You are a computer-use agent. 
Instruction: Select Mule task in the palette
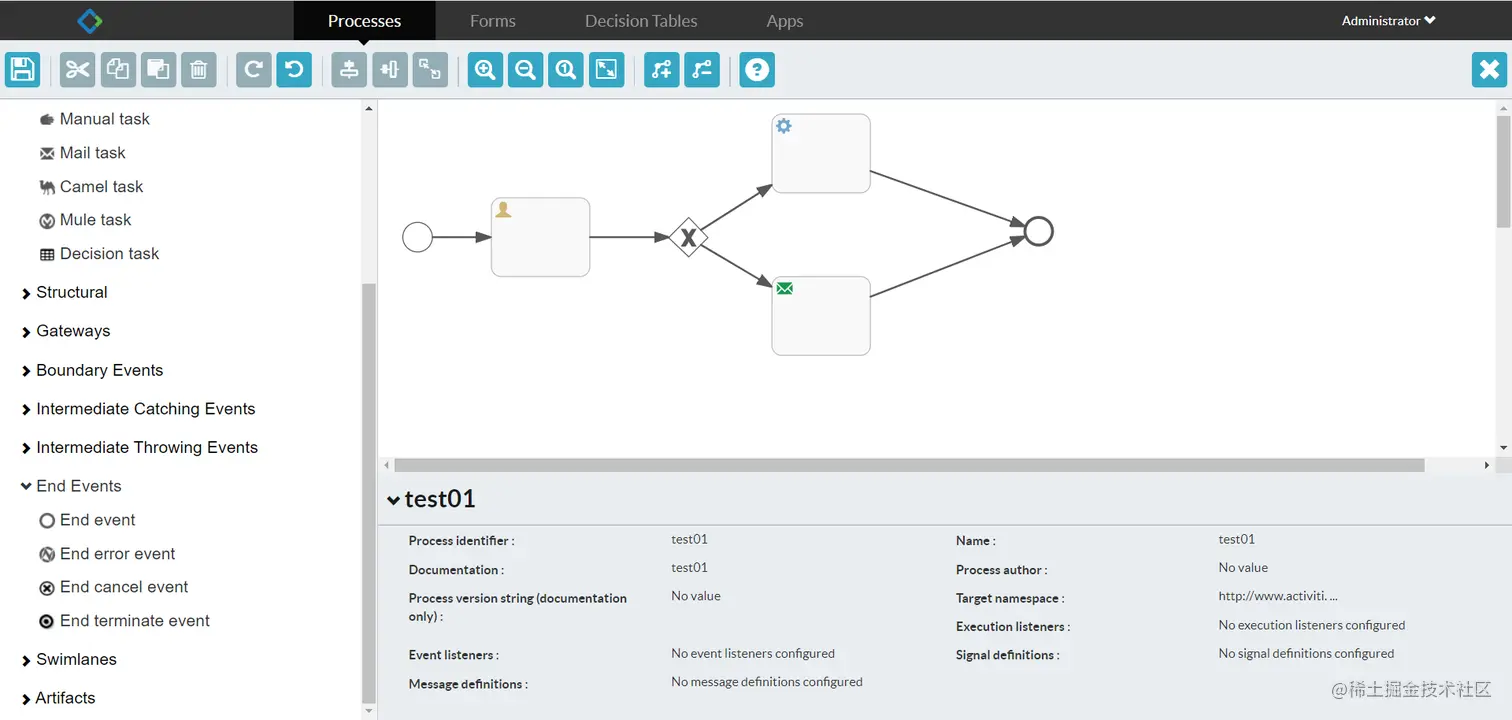pyautogui.click(x=85, y=220)
